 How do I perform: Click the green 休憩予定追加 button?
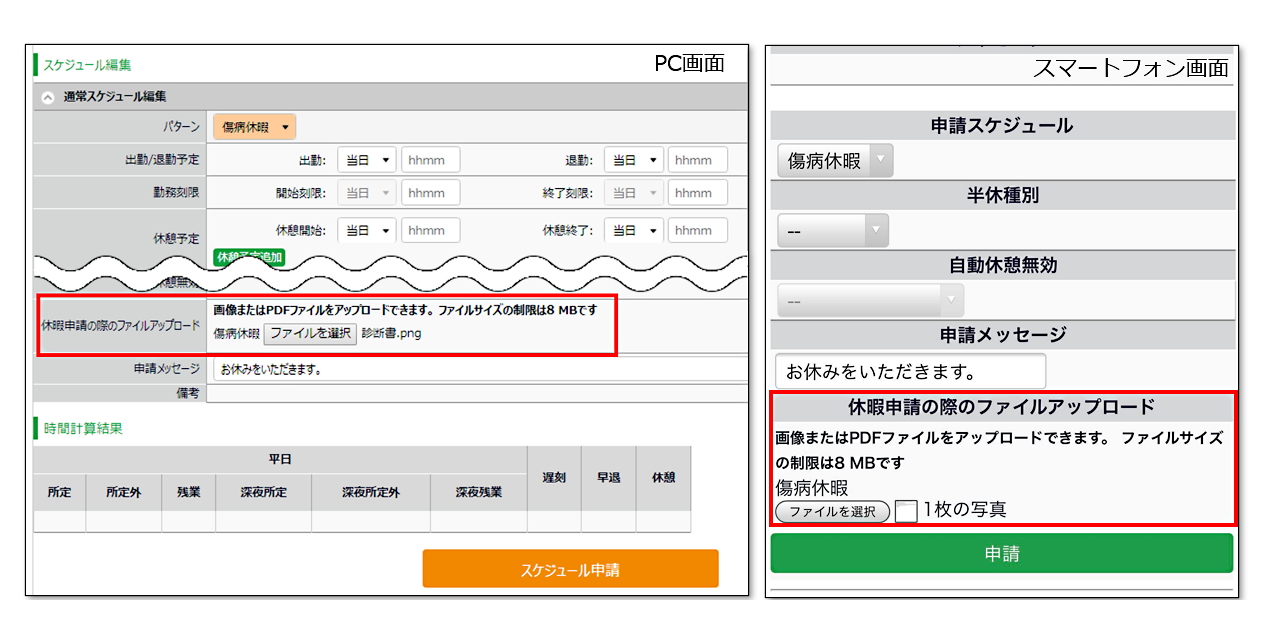tap(250, 257)
